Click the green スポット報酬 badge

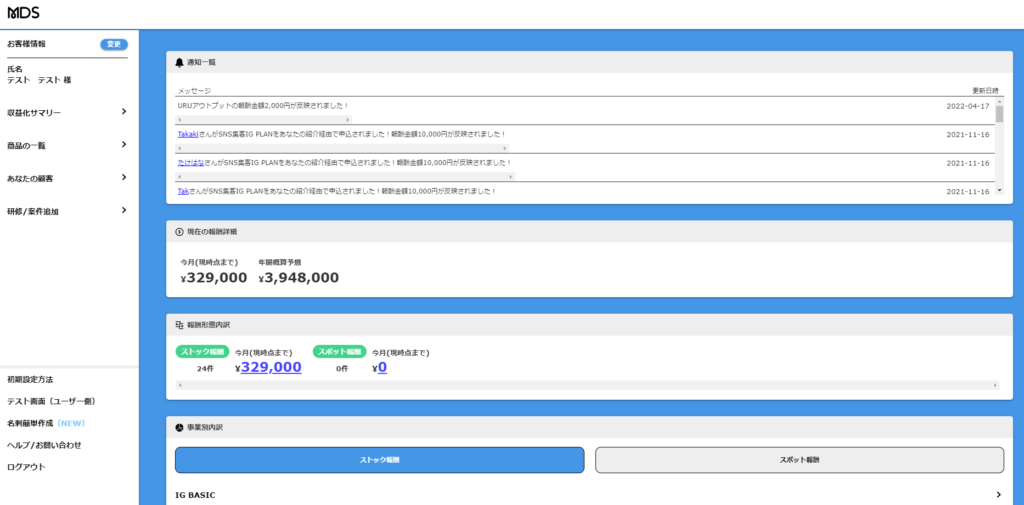pos(339,352)
